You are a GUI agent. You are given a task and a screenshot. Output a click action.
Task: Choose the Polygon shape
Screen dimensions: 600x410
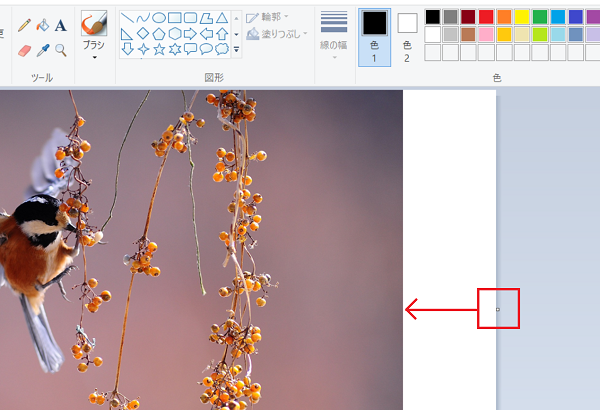pos(206,18)
